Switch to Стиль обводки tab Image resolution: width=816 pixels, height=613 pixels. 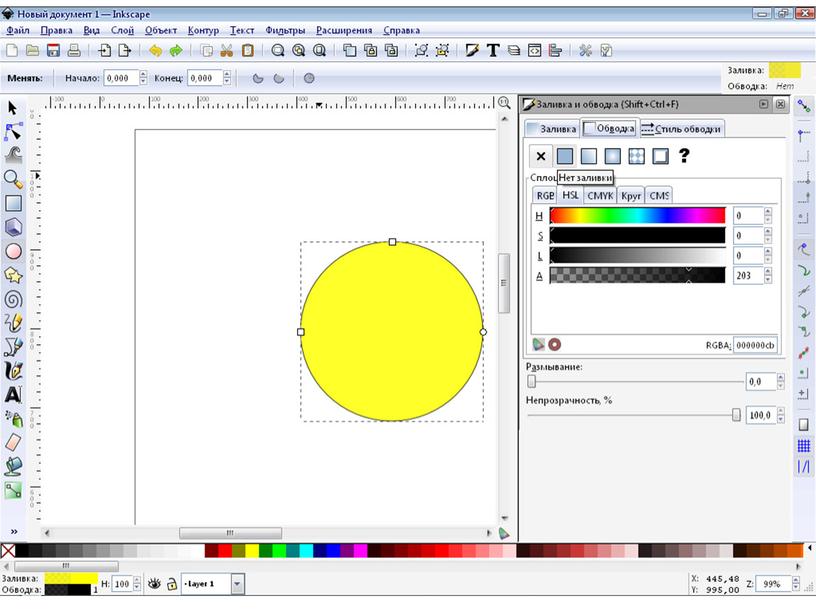click(681, 129)
